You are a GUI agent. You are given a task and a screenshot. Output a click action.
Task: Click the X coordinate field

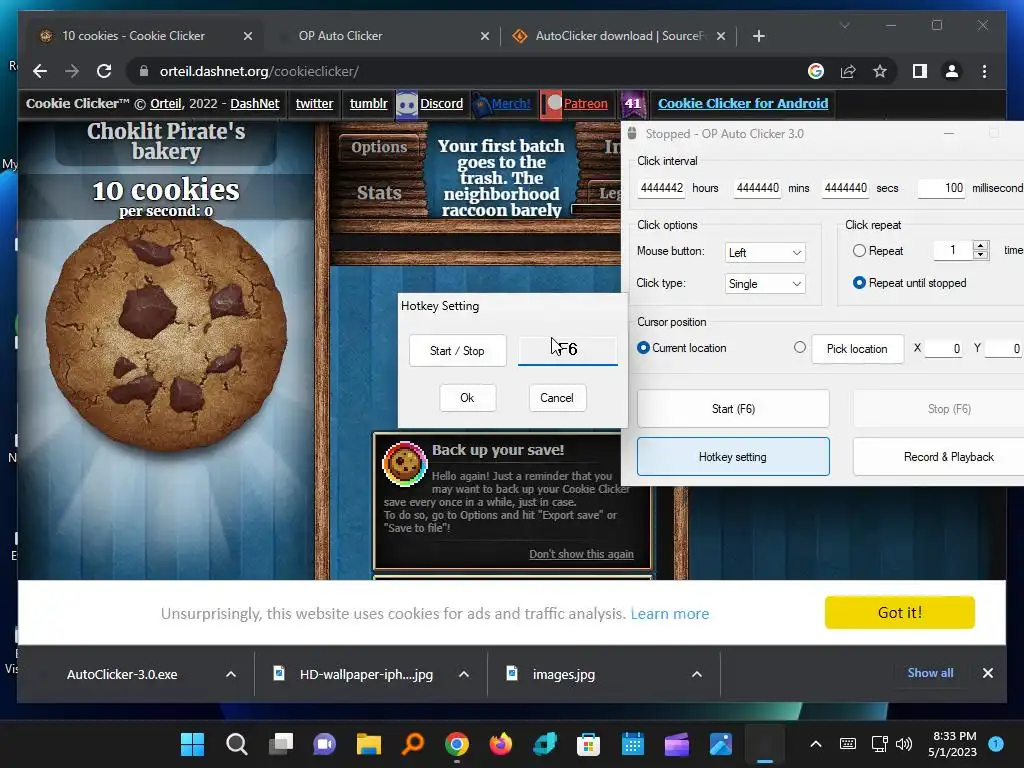pyautogui.click(x=944, y=349)
